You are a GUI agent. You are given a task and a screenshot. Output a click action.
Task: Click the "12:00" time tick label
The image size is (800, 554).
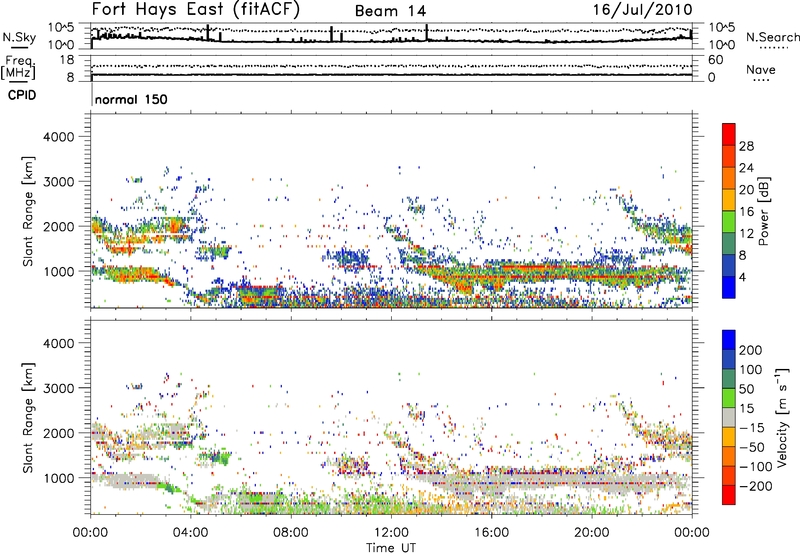[391, 533]
